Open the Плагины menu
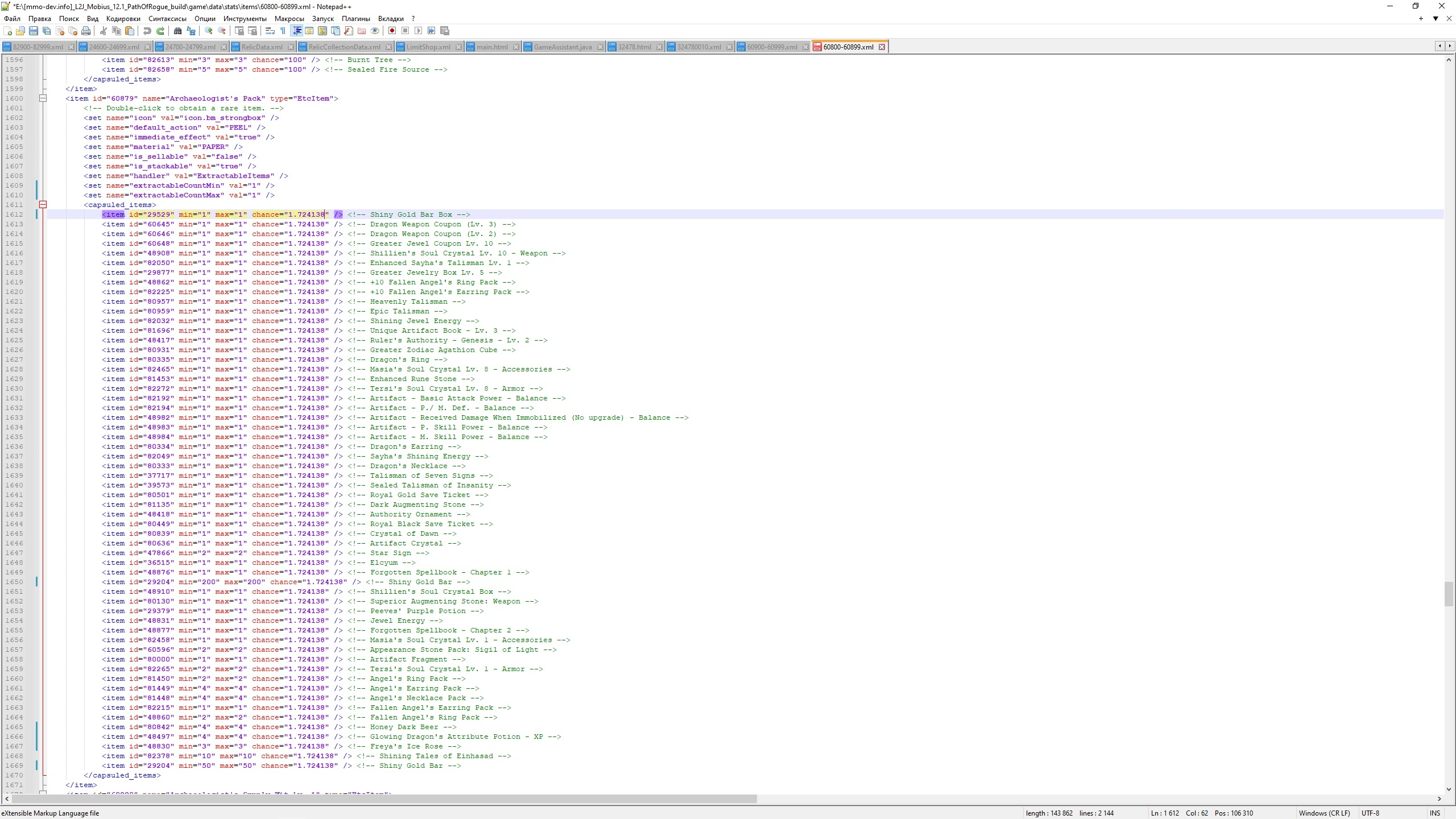 tap(355, 19)
